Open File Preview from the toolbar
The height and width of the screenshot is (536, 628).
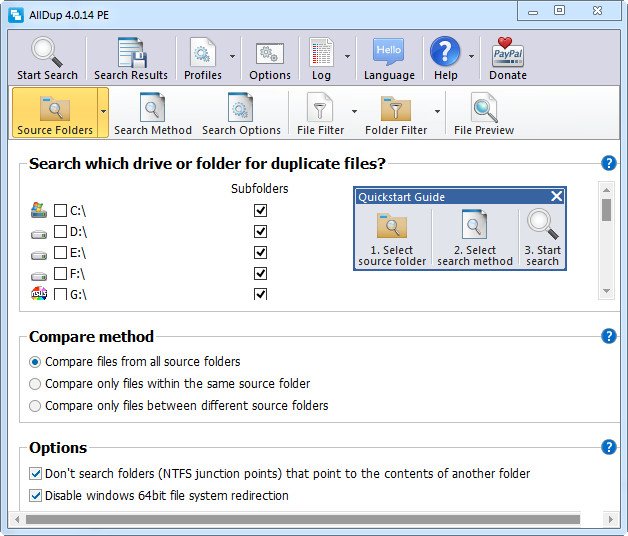484,110
